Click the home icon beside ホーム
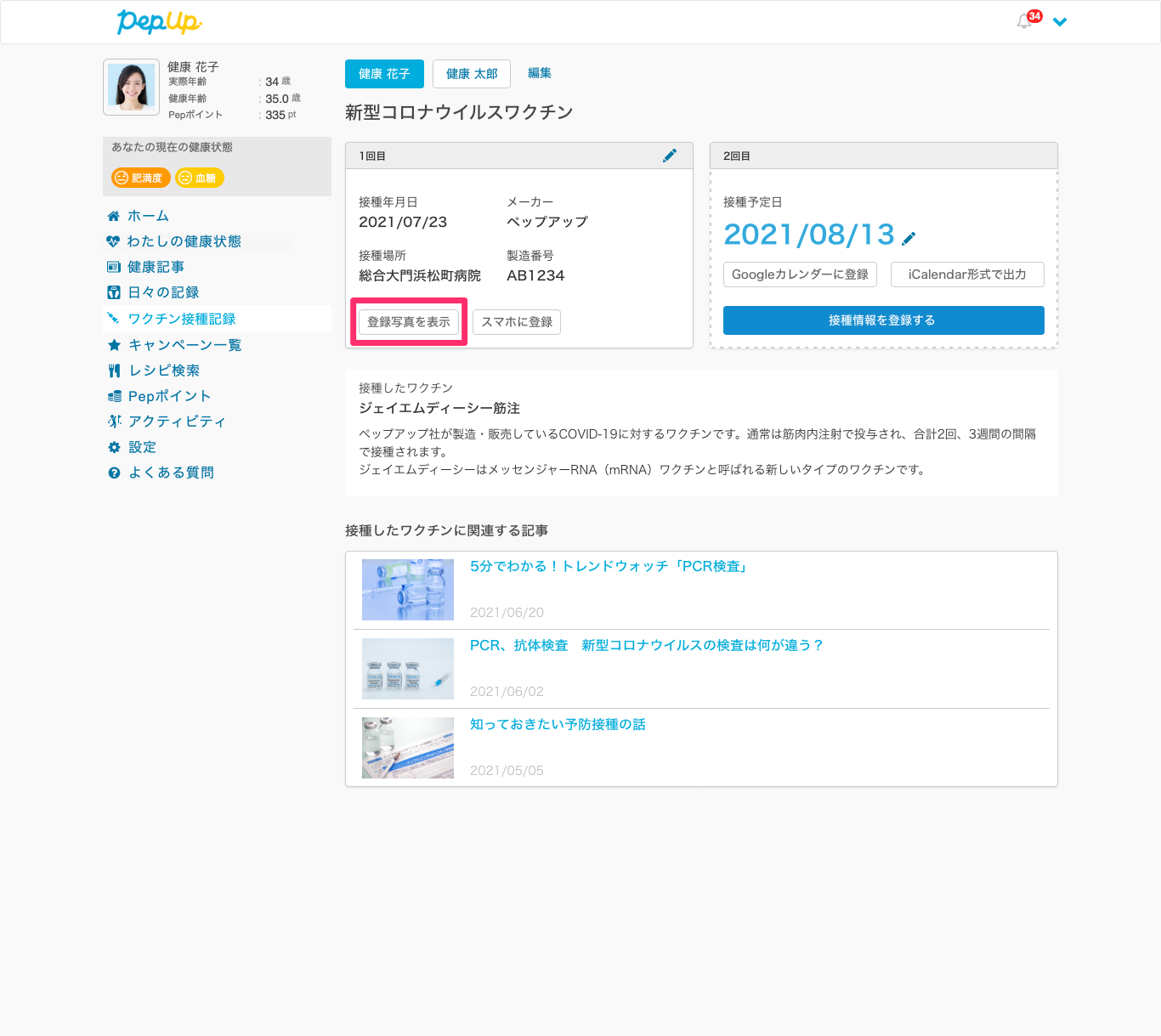This screenshot has width=1161, height=1036. coord(113,216)
